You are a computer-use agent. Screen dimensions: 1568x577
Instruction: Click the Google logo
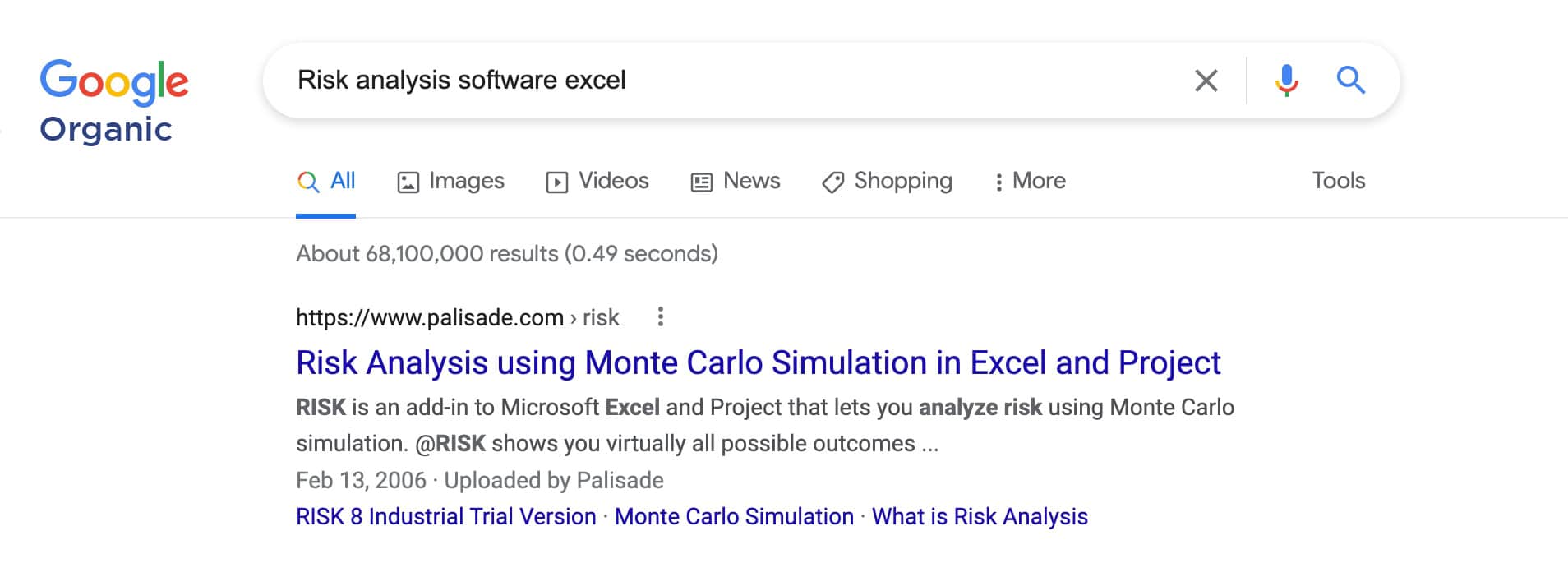coord(114,81)
